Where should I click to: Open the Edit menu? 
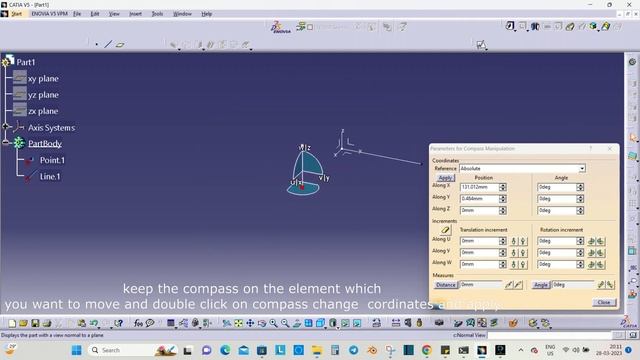point(95,14)
